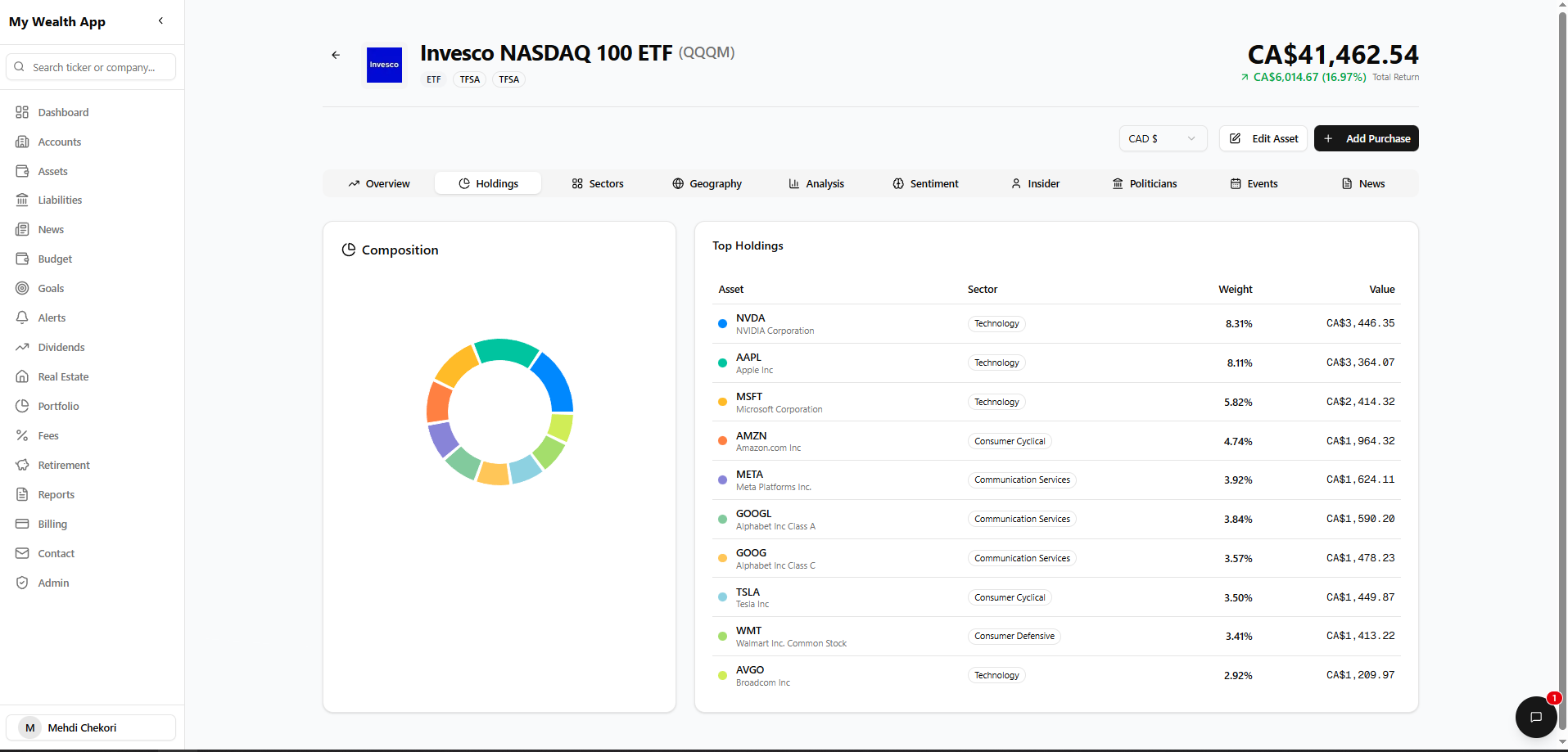This screenshot has height=752, width=1568.
Task: Switch to the Analysis tab
Action: click(x=816, y=183)
